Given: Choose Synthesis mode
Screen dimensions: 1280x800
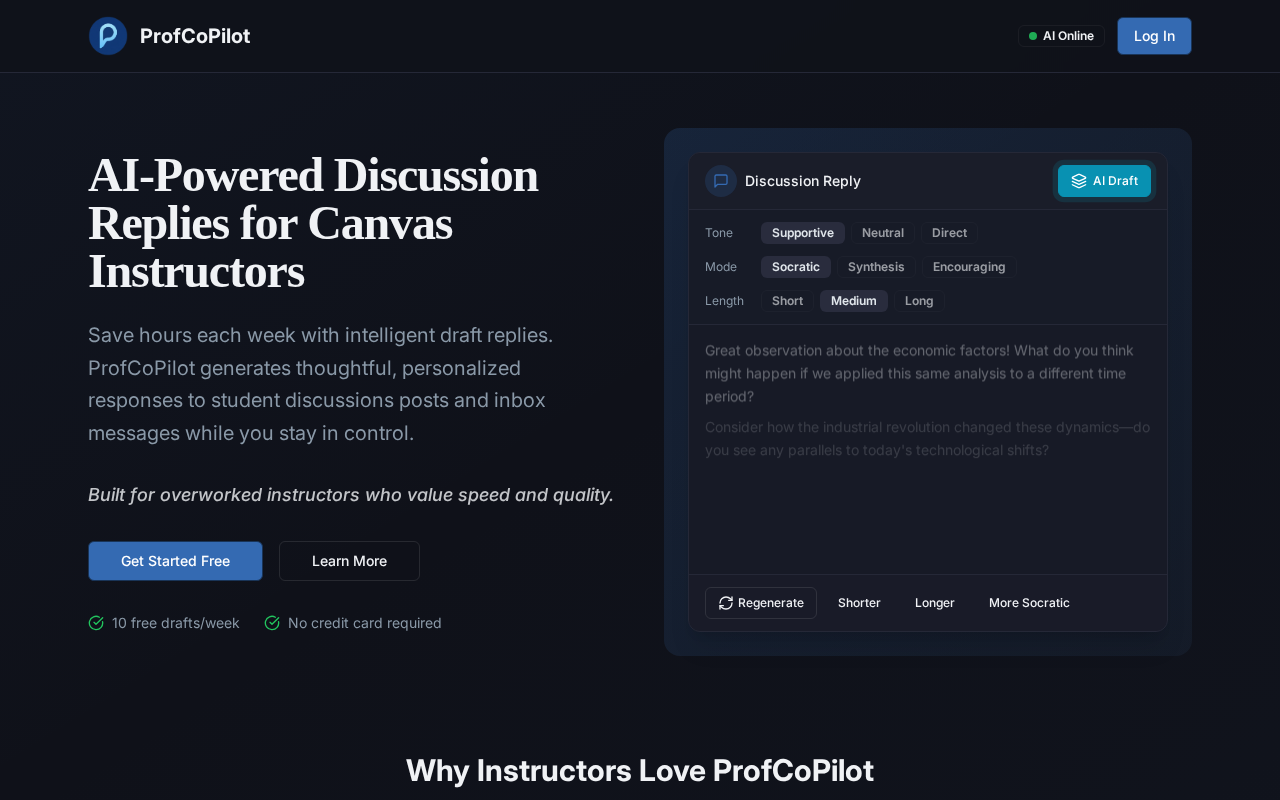Looking at the screenshot, I should (876, 267).
